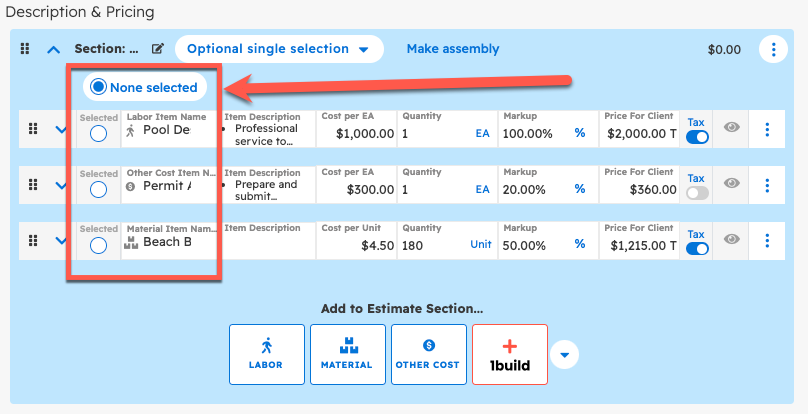This screenshot has height=414, width=808.
Task: Open the Optional single selection dropdown
Action: pyautogui.click(x=279, y=49)
